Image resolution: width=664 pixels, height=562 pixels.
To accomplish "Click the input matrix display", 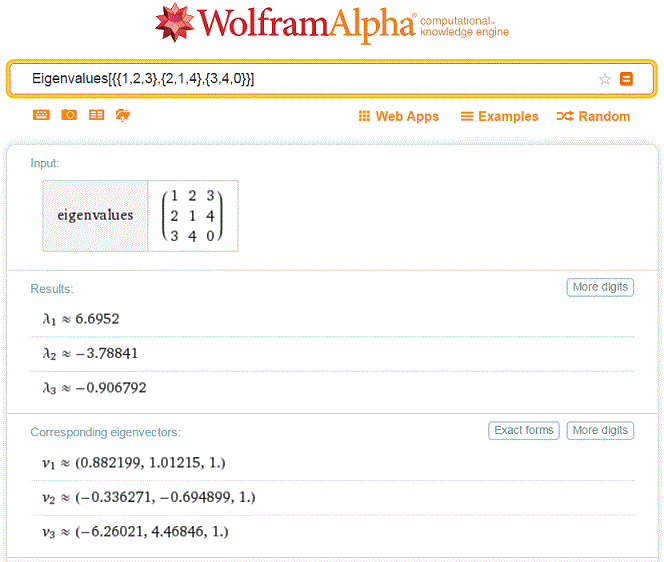I will coord(193,216).
